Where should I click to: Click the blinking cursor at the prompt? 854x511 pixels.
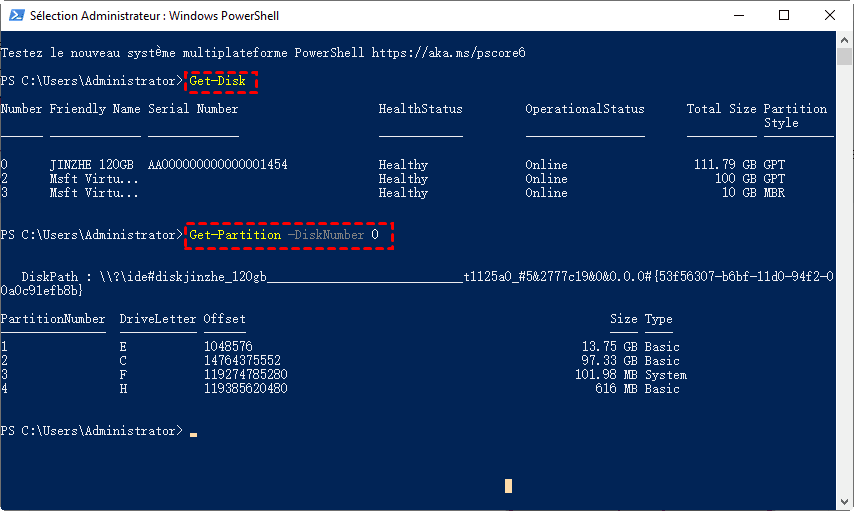pos(193,434)
